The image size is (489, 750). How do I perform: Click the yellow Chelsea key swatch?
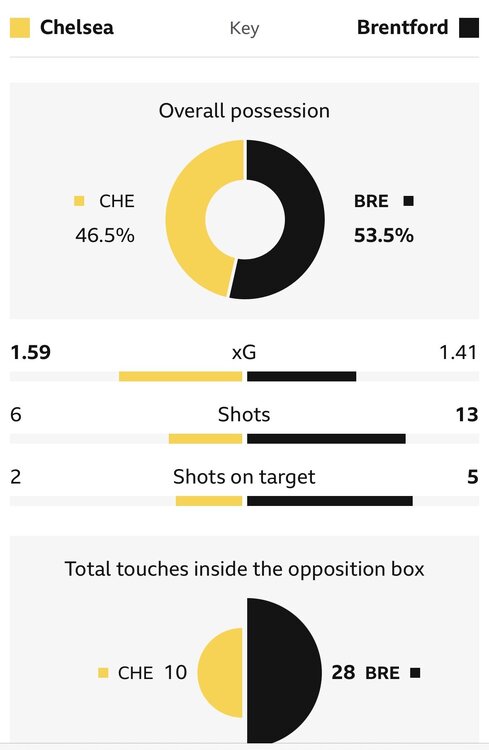click(x=20, y=28)
